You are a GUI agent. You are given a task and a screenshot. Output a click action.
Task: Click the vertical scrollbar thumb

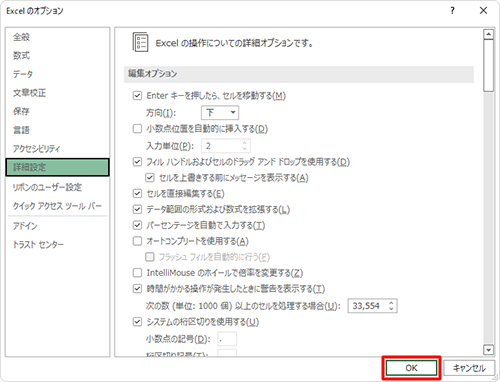point(488,65)
